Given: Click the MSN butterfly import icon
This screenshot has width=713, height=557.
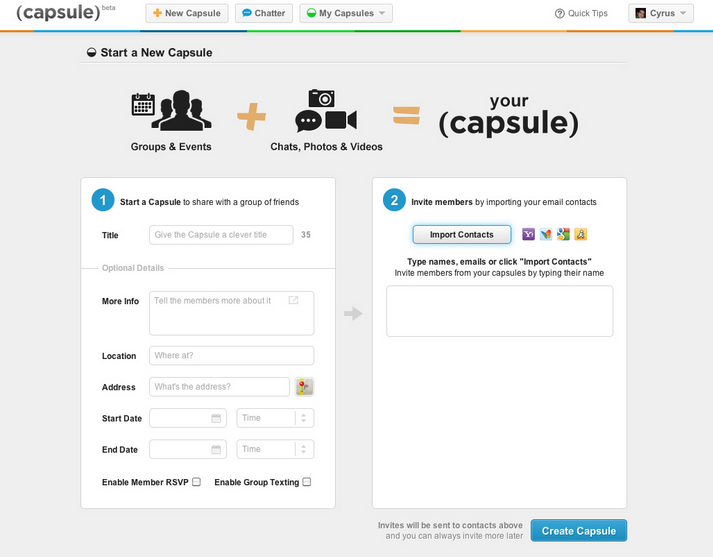Looking at the screenshot, I should pos(546,234).
